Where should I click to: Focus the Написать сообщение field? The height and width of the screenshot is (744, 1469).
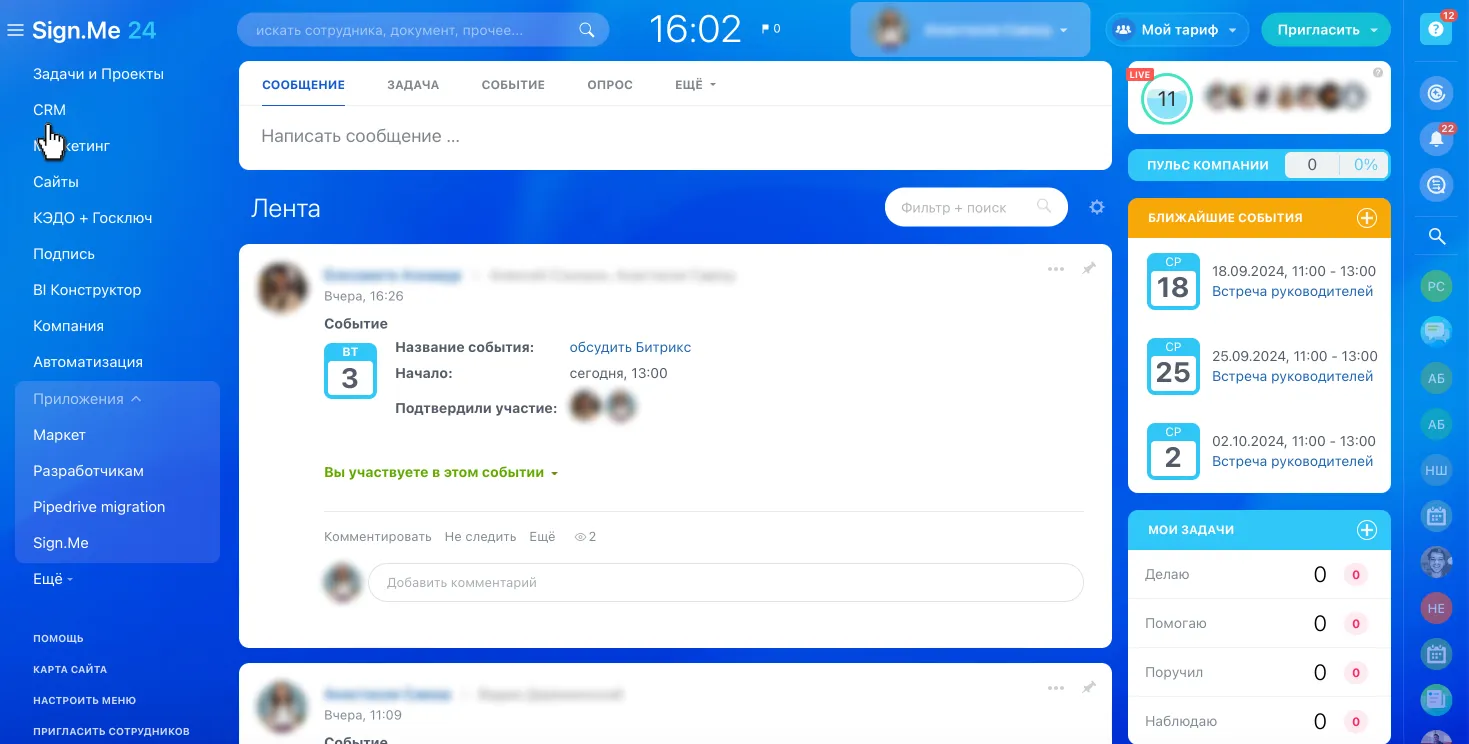click(x=675, y=137)
